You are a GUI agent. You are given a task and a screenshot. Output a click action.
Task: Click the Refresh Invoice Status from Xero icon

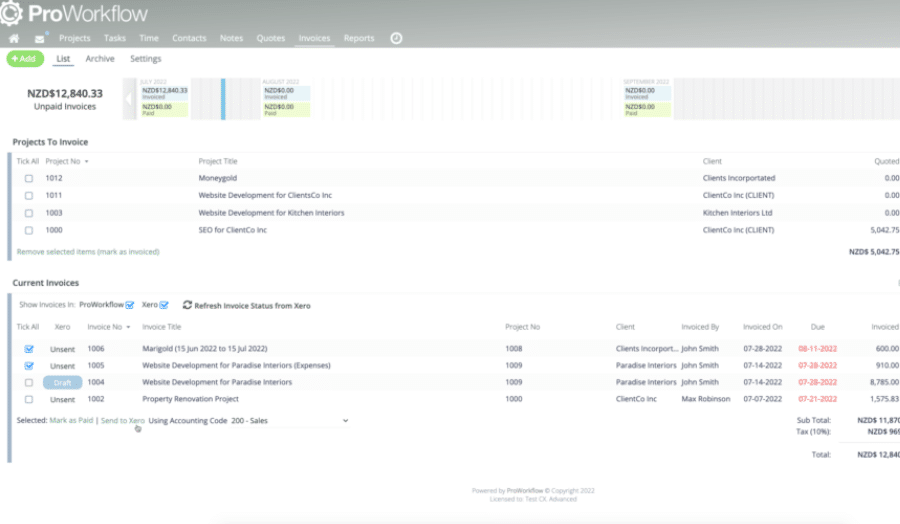[187, 305]
